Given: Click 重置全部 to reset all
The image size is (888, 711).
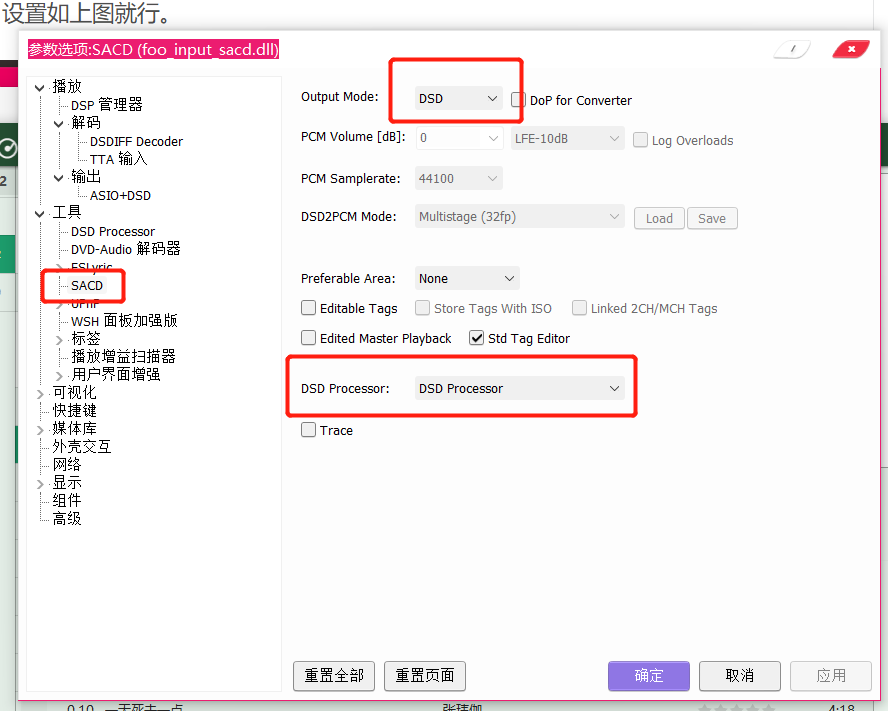Looking at the screenshot, I should 333,676.
